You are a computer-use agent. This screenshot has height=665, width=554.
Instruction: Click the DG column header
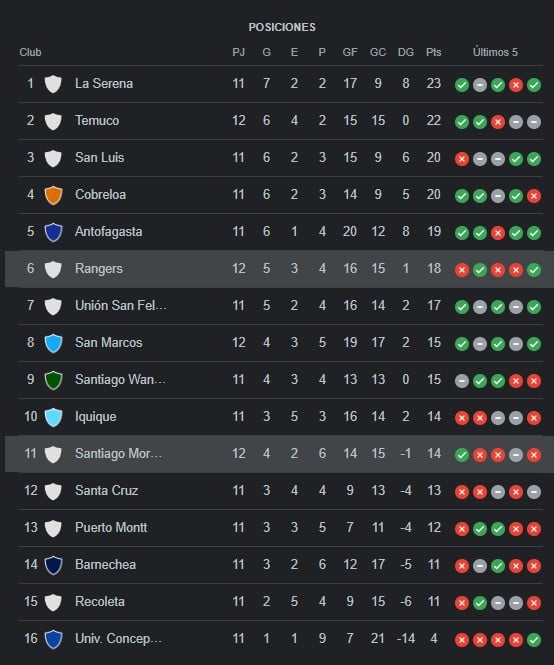click(406, 52)
